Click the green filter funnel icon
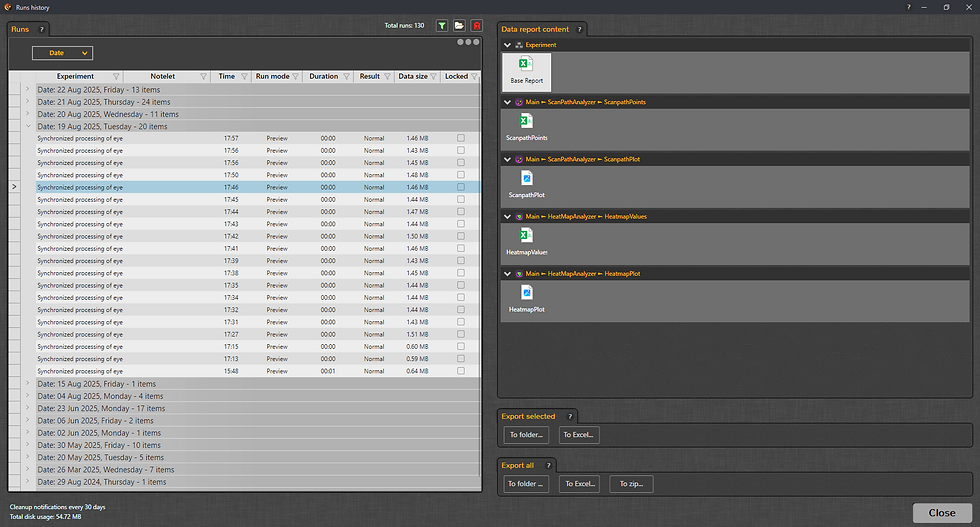The height and width of the screenshot is (527, 980). [x=442, y=26]
